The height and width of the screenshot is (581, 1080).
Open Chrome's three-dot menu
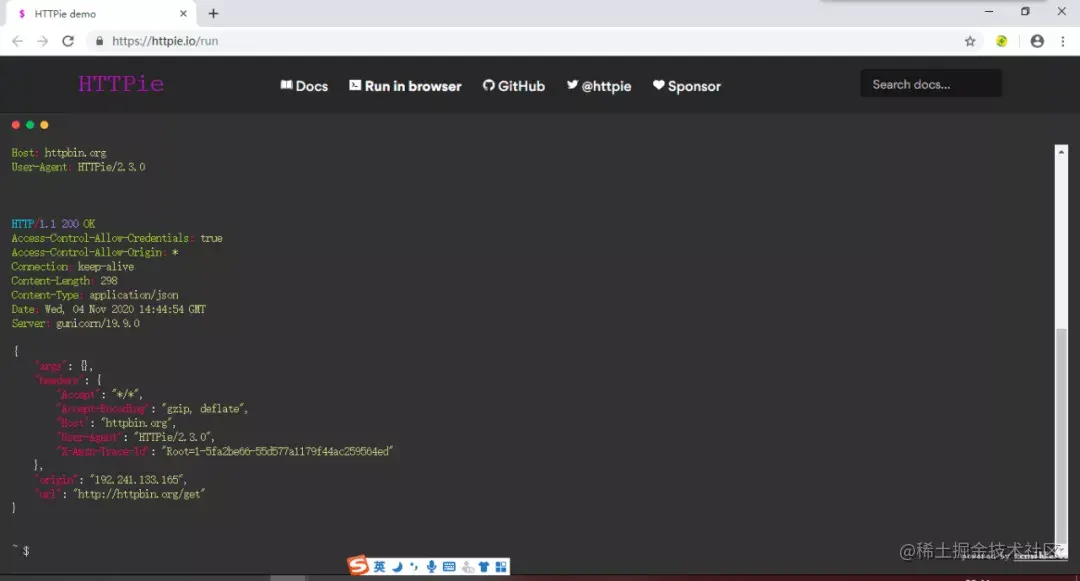[1063, 41]
